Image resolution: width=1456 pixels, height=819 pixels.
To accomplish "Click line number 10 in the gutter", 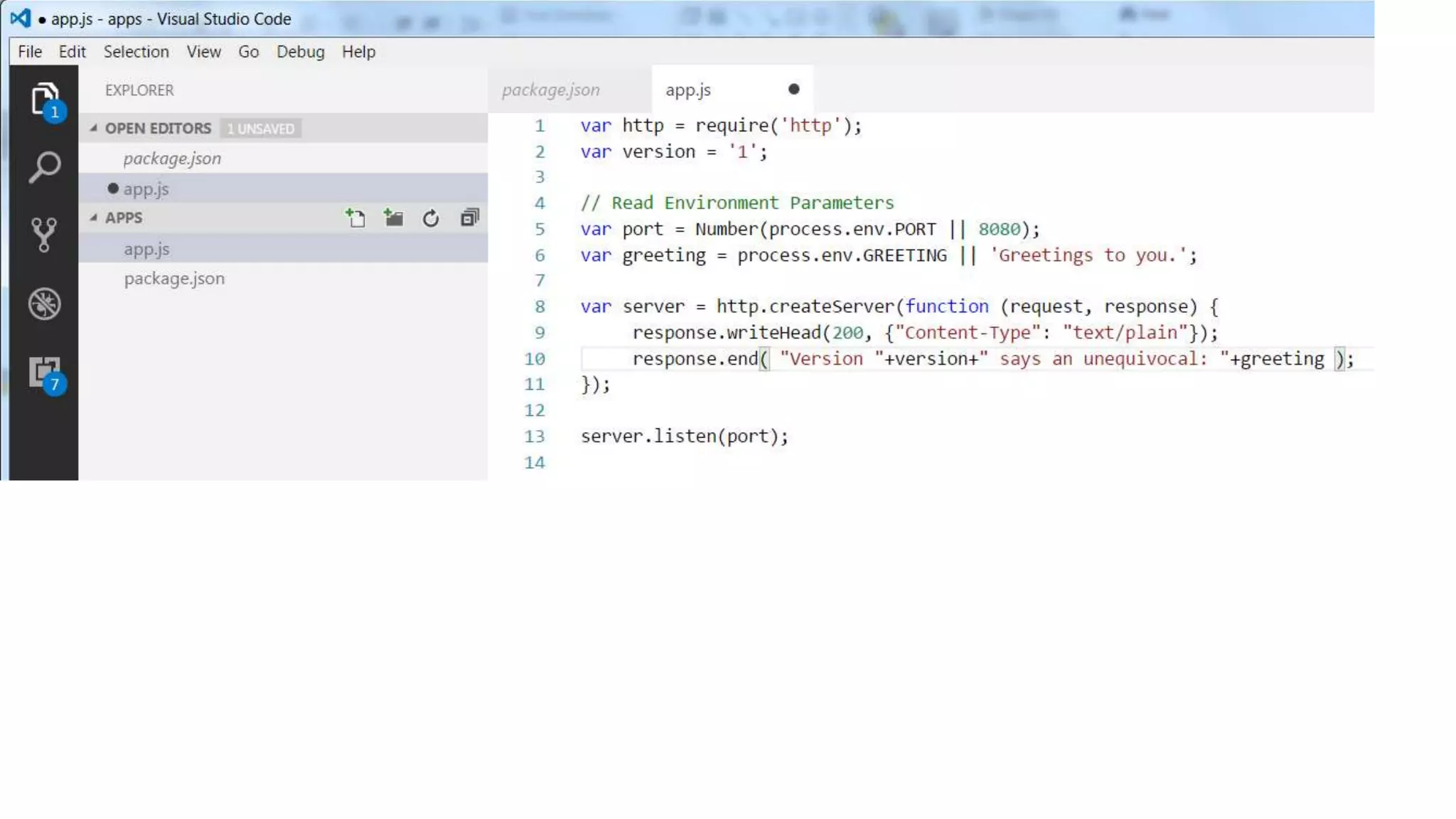I will click(x=535, y=359).
